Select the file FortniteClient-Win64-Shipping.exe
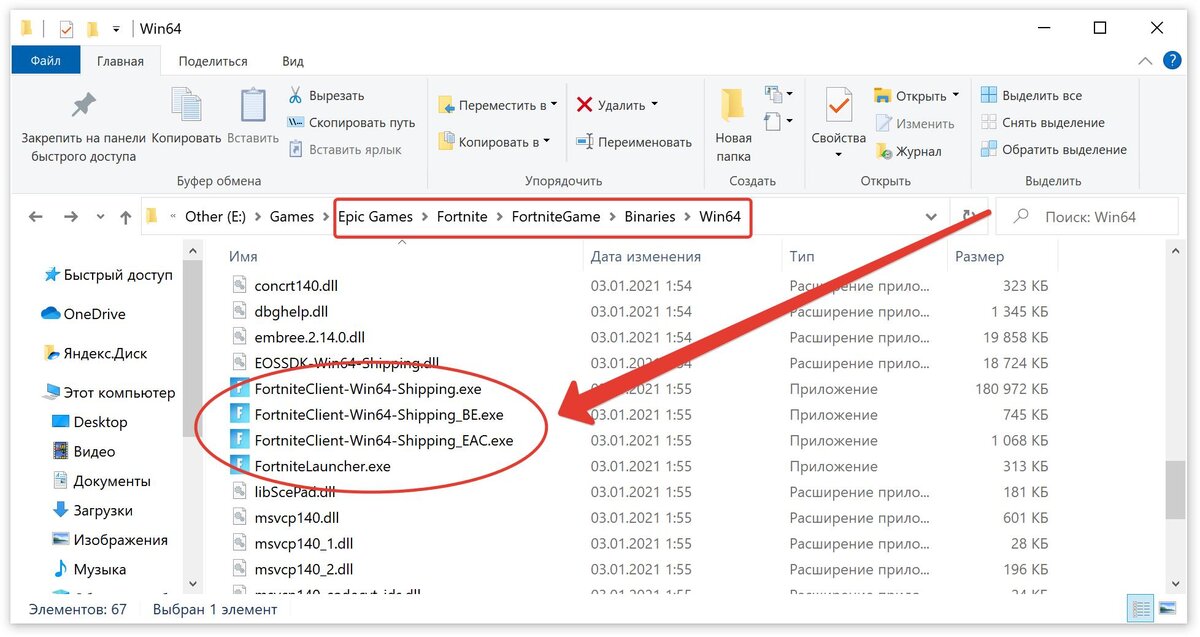The height and width of the screenshot is (637, 1200). (x=368, y=389)
